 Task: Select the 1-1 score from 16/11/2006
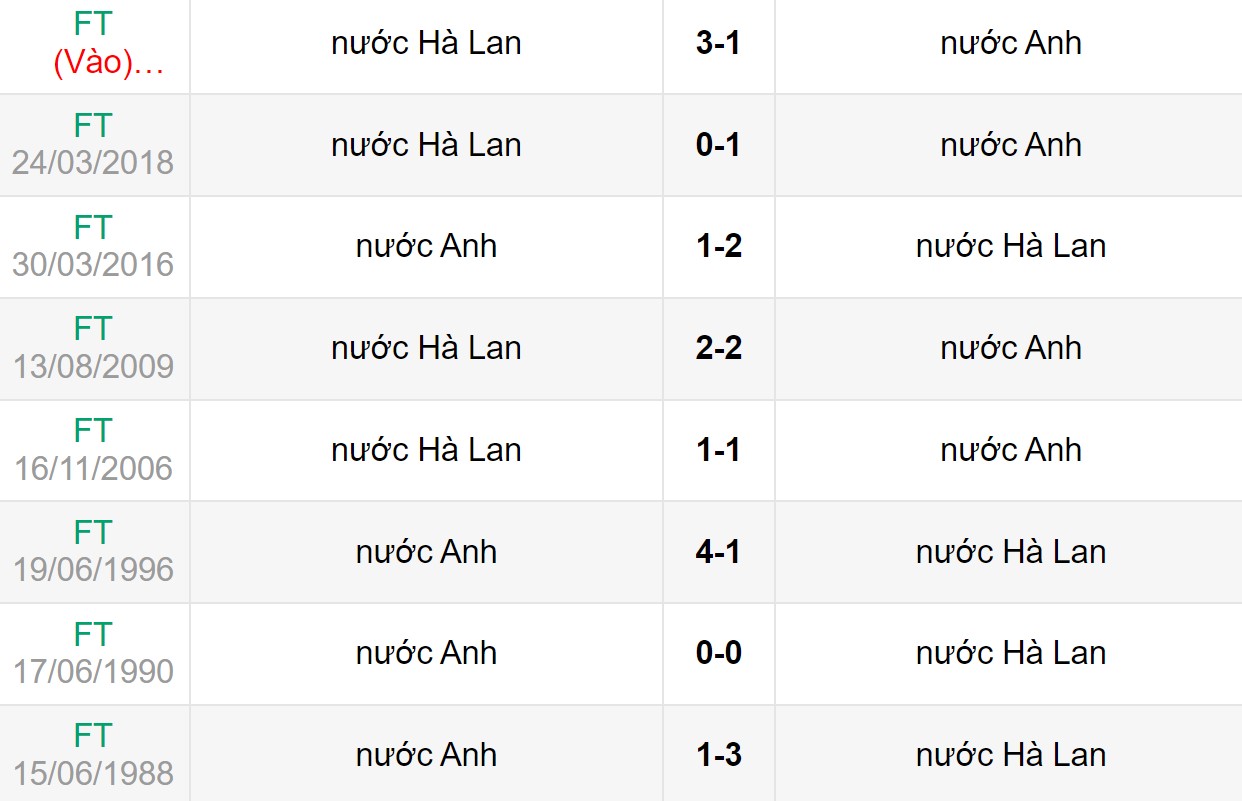718,450
